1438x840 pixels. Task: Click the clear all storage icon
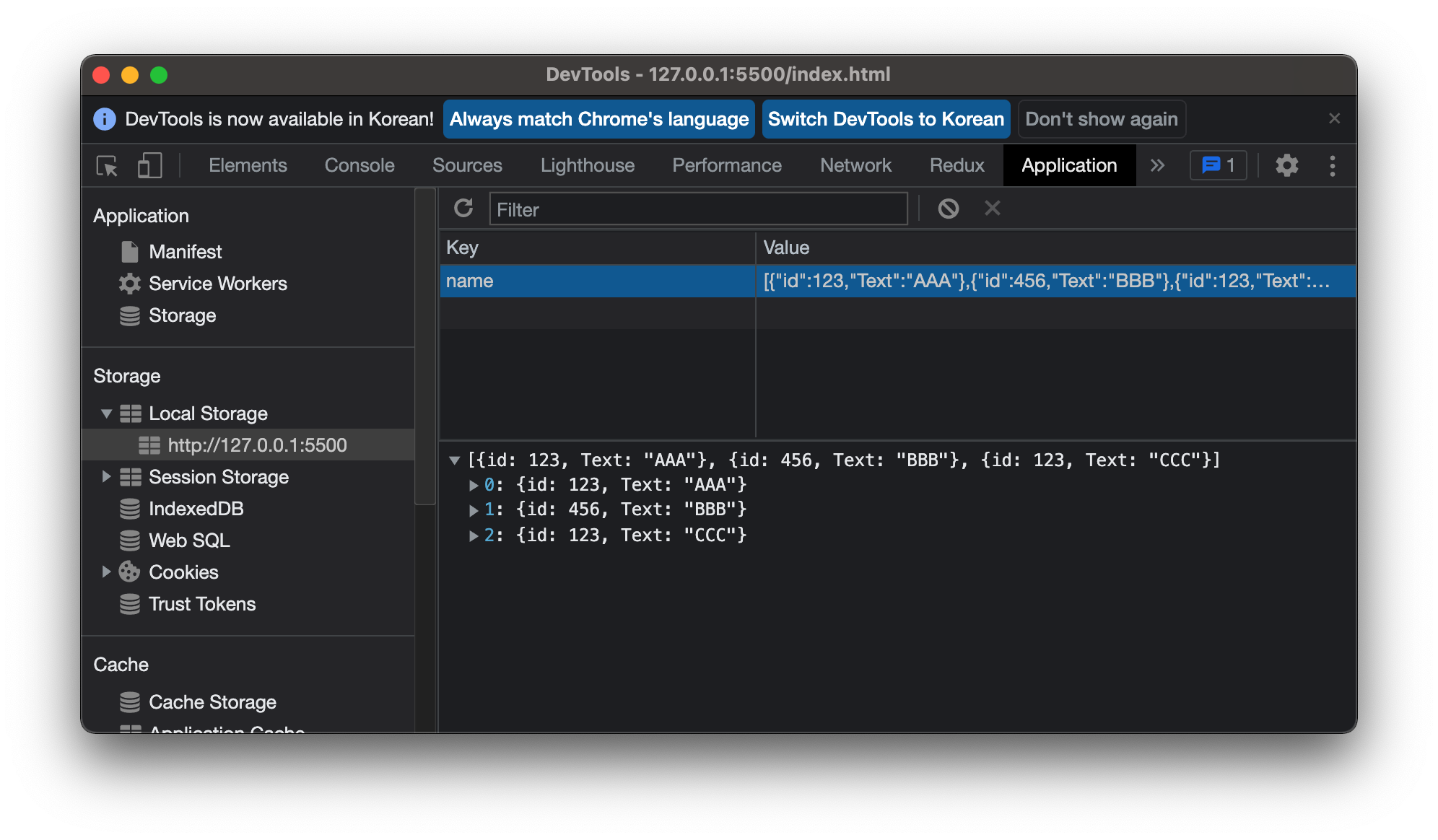coord(948,209)
